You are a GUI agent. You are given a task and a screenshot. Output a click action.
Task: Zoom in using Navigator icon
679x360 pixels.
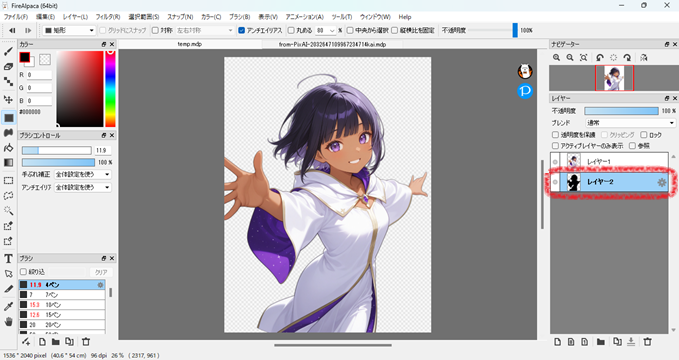click(556, 58)
